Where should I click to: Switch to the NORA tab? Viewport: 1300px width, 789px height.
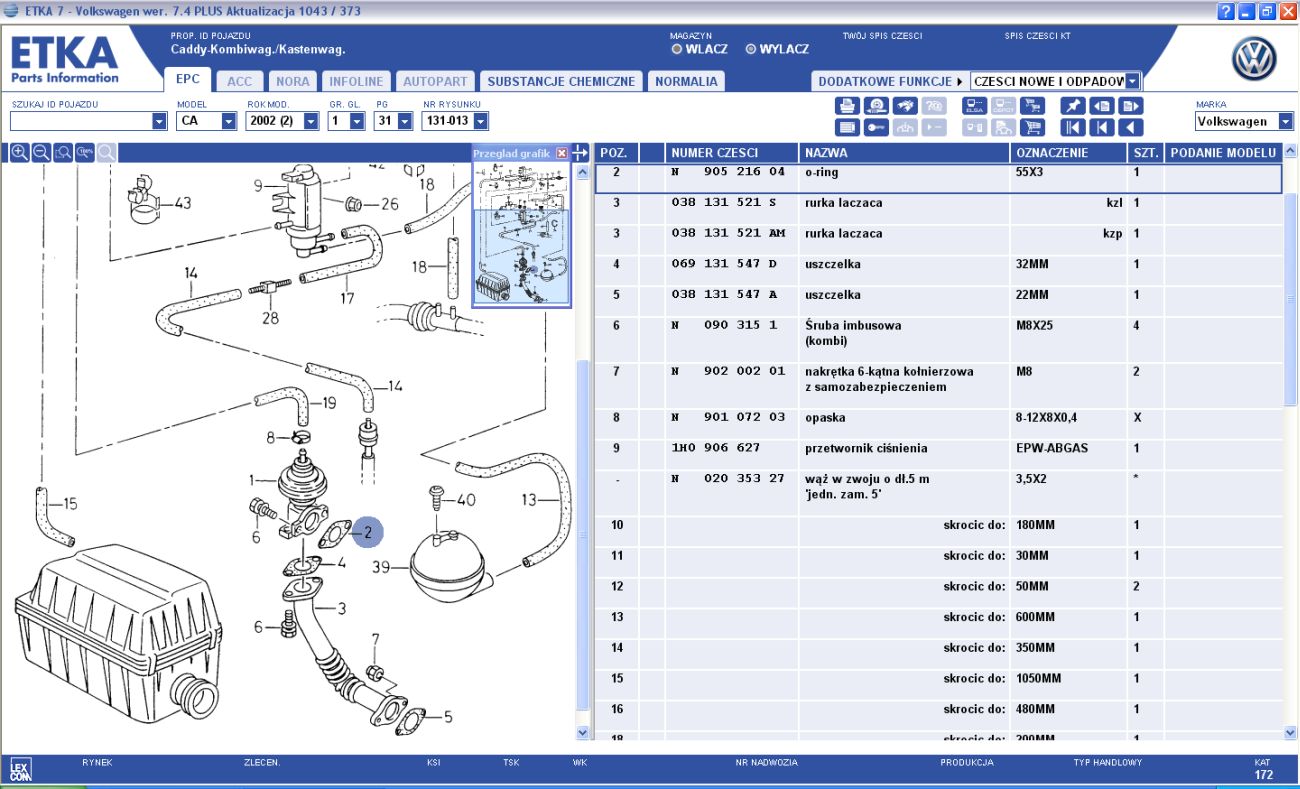coord(293,81)
